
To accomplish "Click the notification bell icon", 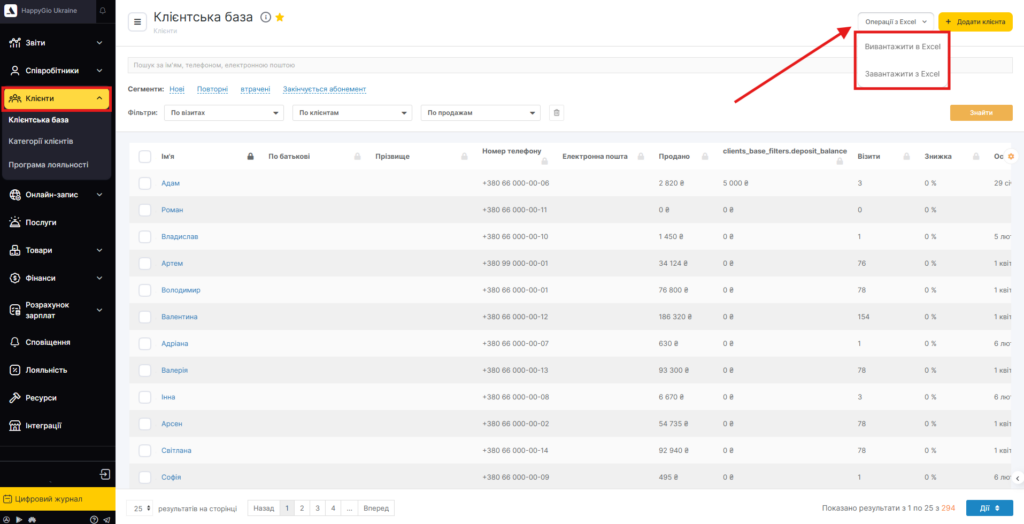I will (x=103, y=10).
